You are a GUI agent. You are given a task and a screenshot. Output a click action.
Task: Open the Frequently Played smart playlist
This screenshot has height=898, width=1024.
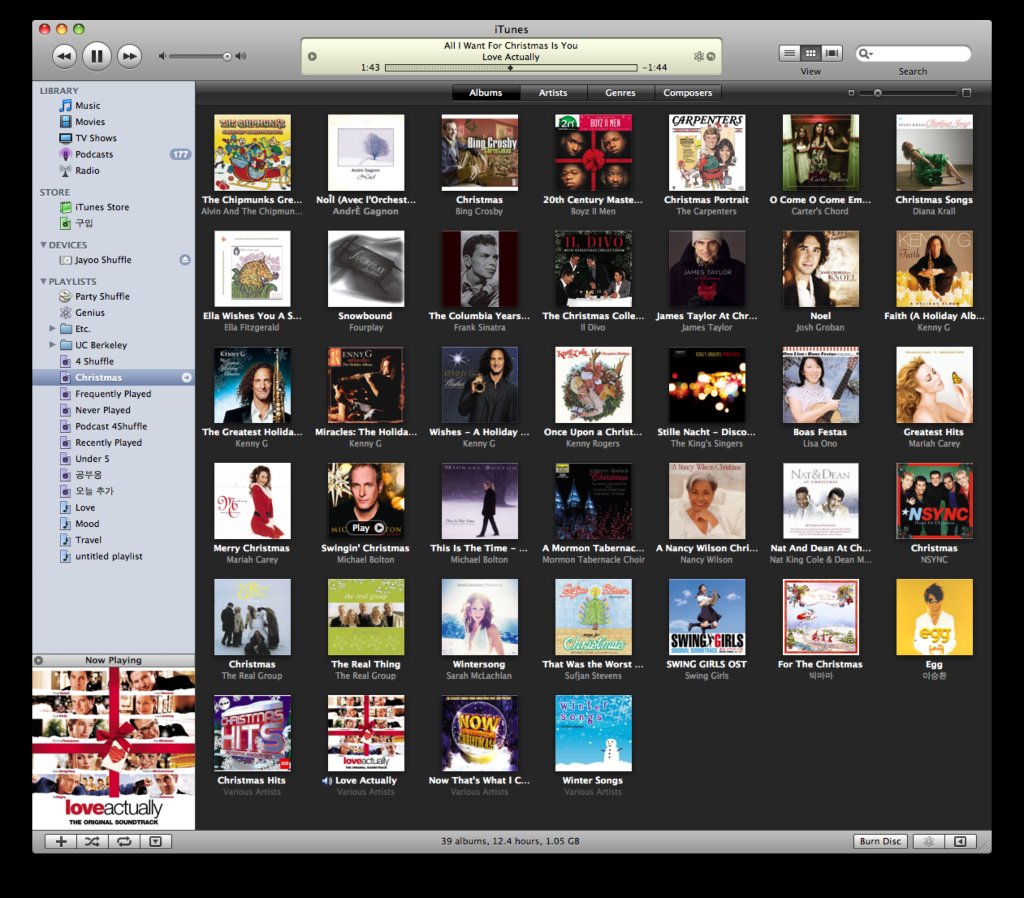click(x=112, y=394)
